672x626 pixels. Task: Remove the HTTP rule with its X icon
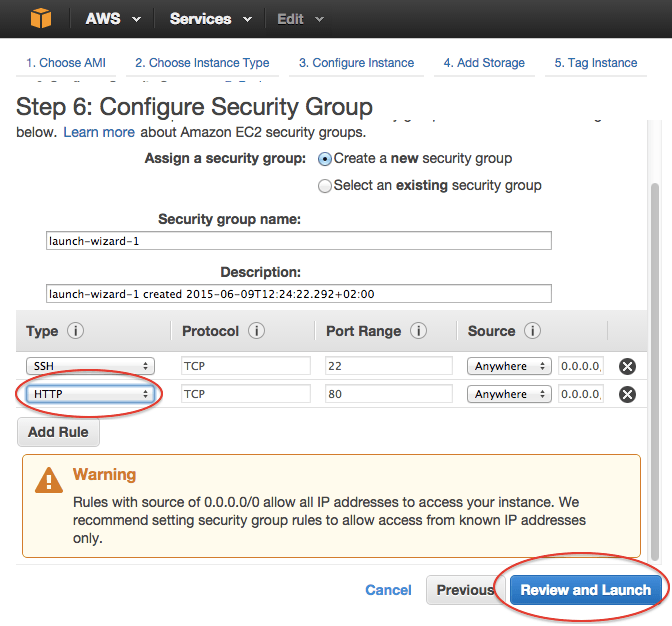click(x=627, y=394)
